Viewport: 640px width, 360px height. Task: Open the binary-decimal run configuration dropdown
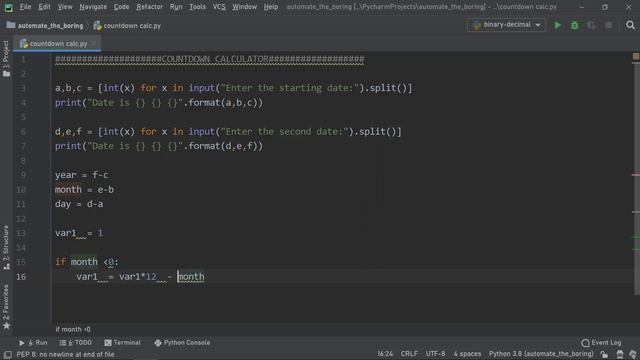[506, 25]
